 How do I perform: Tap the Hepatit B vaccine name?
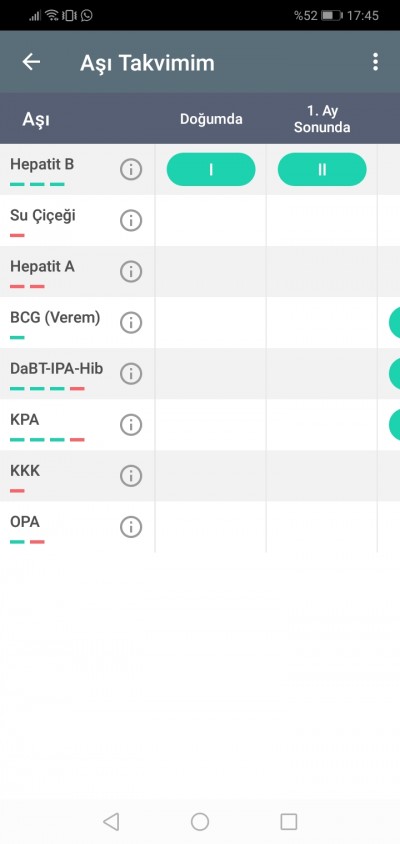(42, 164)
